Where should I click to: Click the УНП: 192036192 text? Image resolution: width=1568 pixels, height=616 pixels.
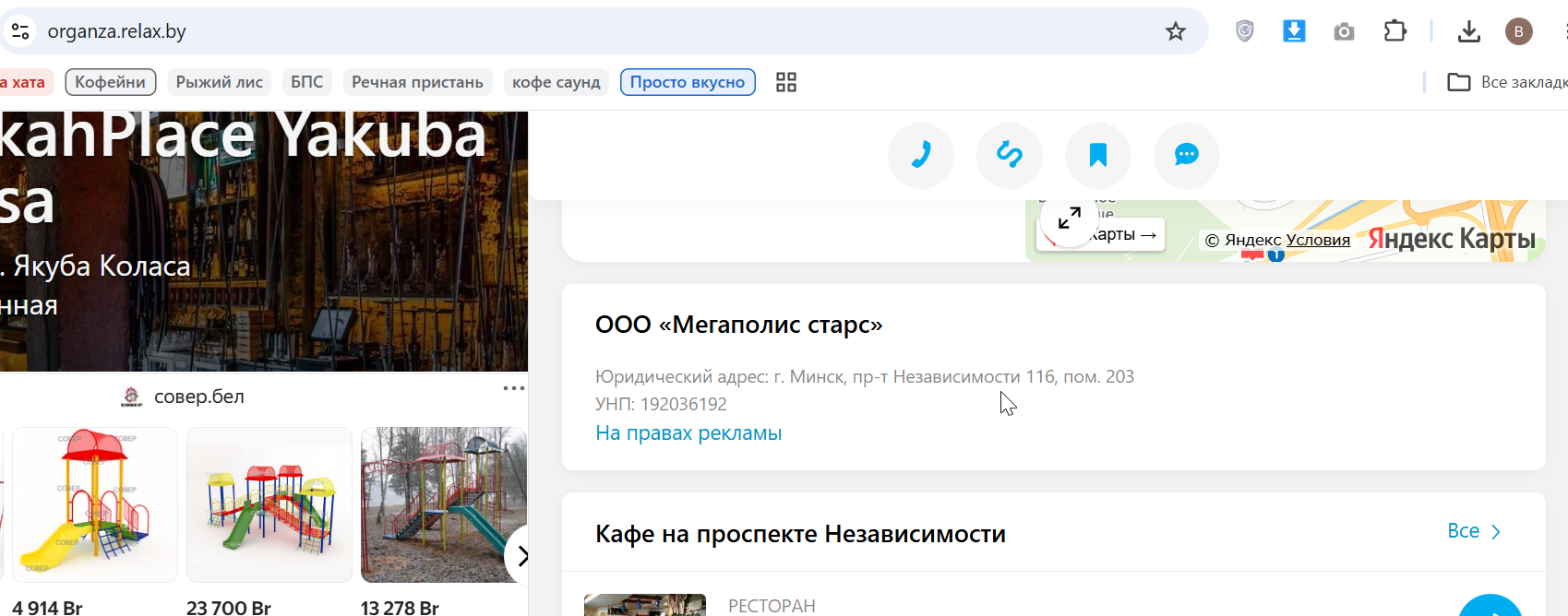tap(661, 404)
